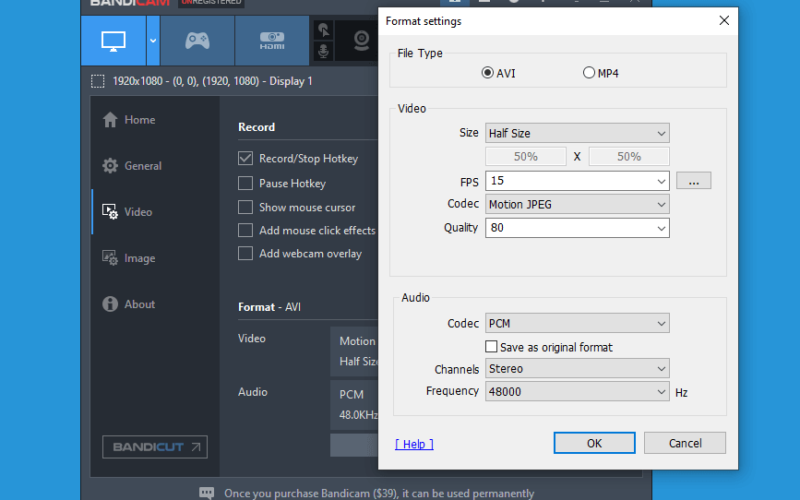Image resolution: width=800 pixels, height=500 pixels.
Task: Select MP4 file type radio button
Action: click(x=589, y=73)
